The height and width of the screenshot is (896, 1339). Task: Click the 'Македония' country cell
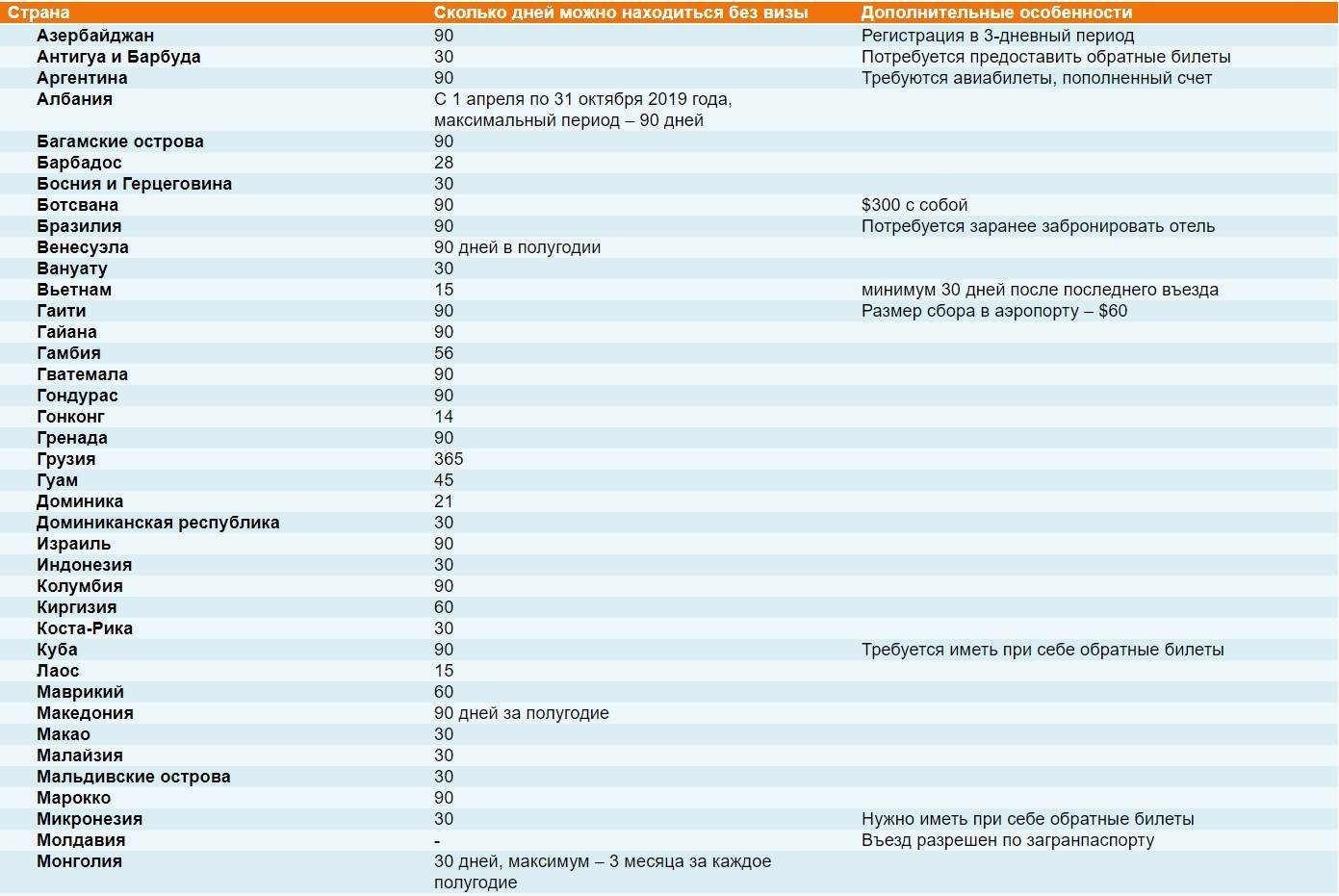(x=85, y=713)
